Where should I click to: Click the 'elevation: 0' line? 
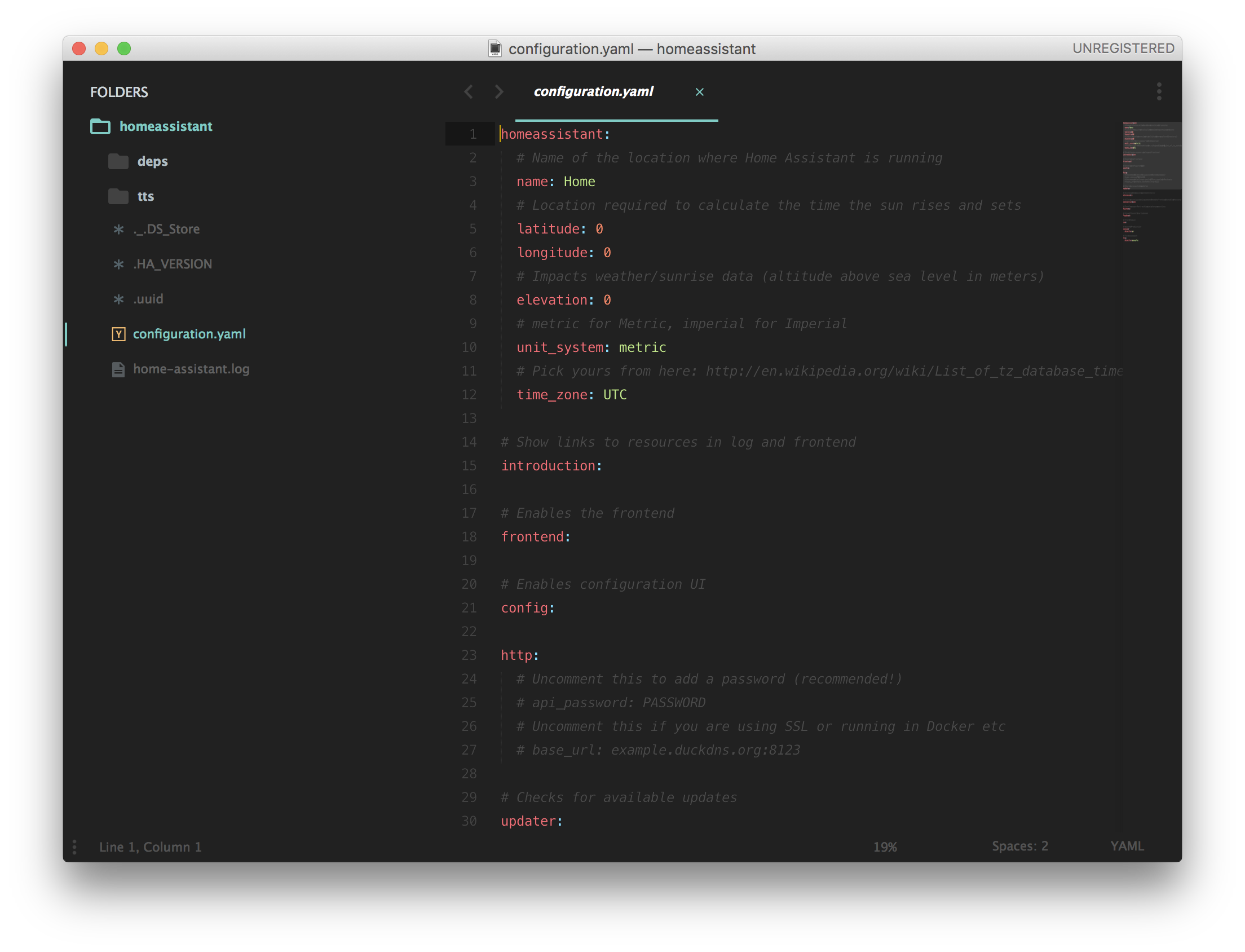[564, 301]
